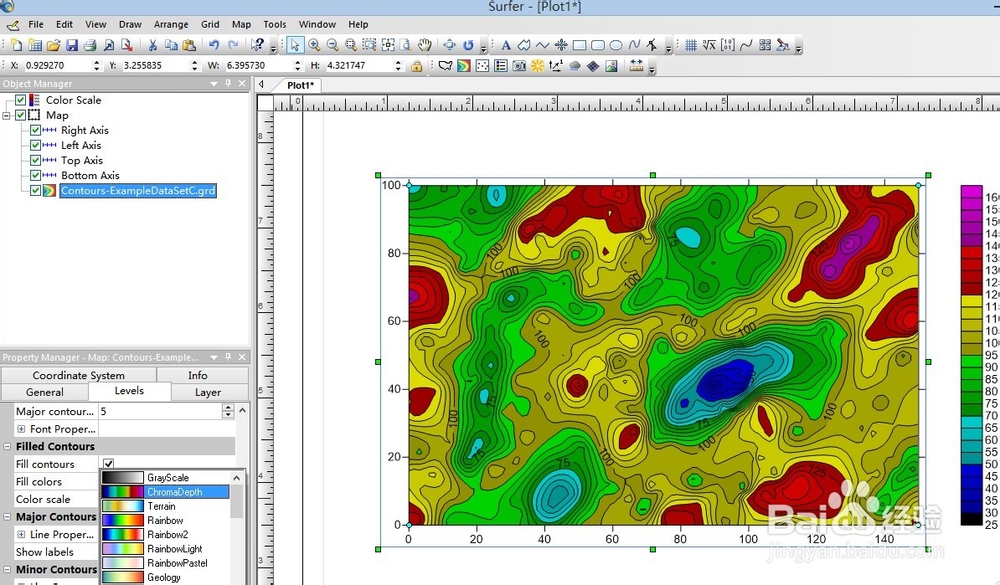Choose the Zoom Out tool
Image resolution: width=1000 pixels, height=585 pixels.
click(332, 45)
